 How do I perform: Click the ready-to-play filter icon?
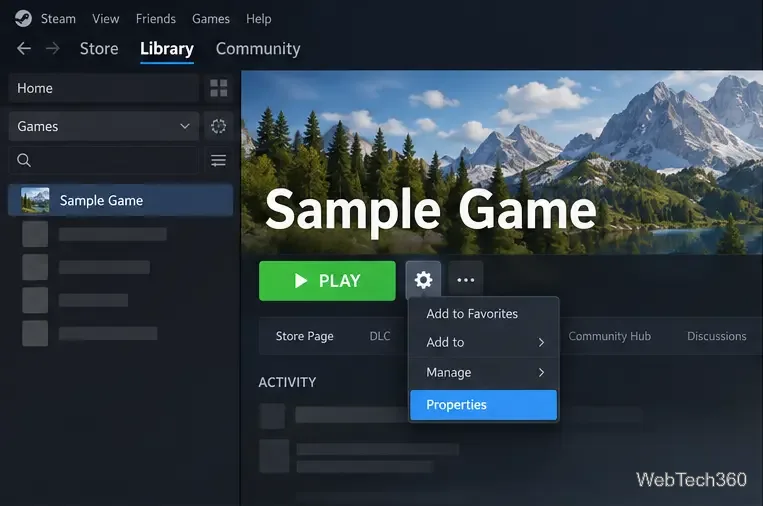click(218, 126)
